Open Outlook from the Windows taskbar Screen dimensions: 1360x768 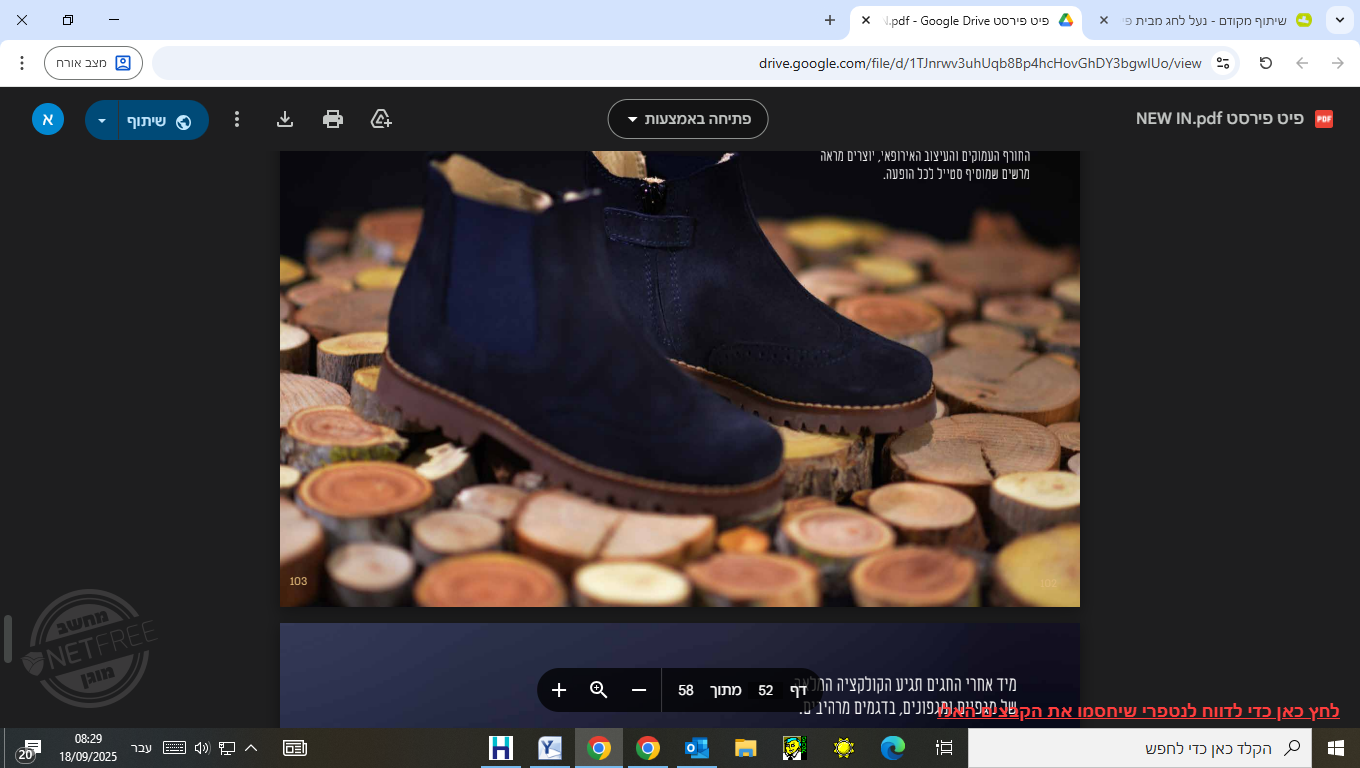[697, 748]
